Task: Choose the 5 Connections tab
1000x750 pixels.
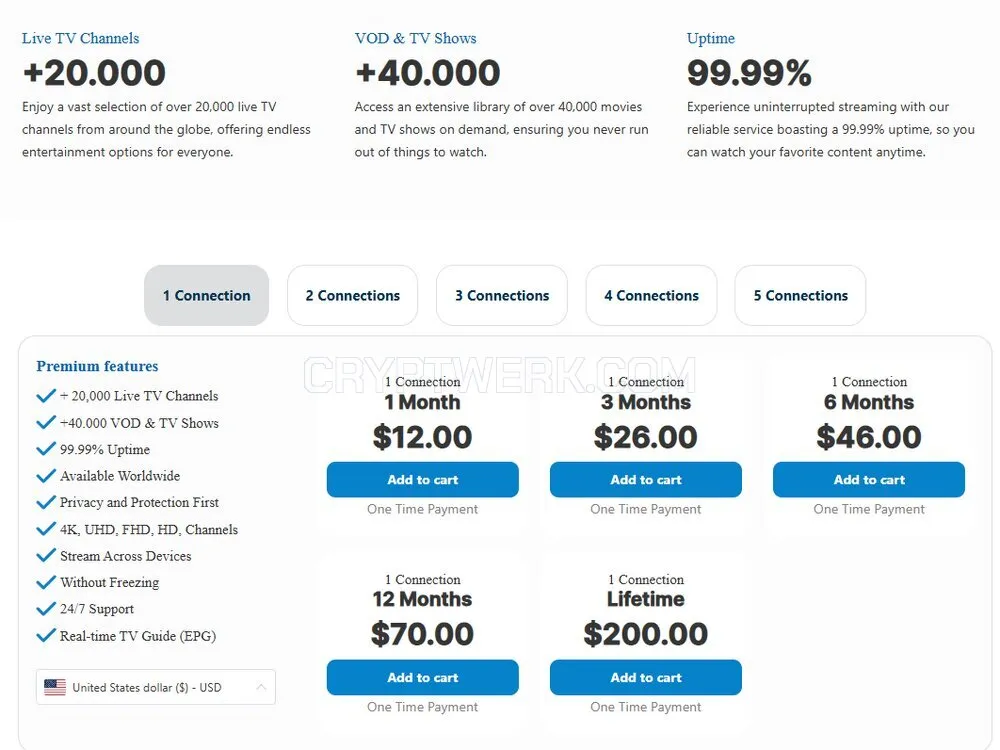Action: pyautogui.click(x=800, y=295)
